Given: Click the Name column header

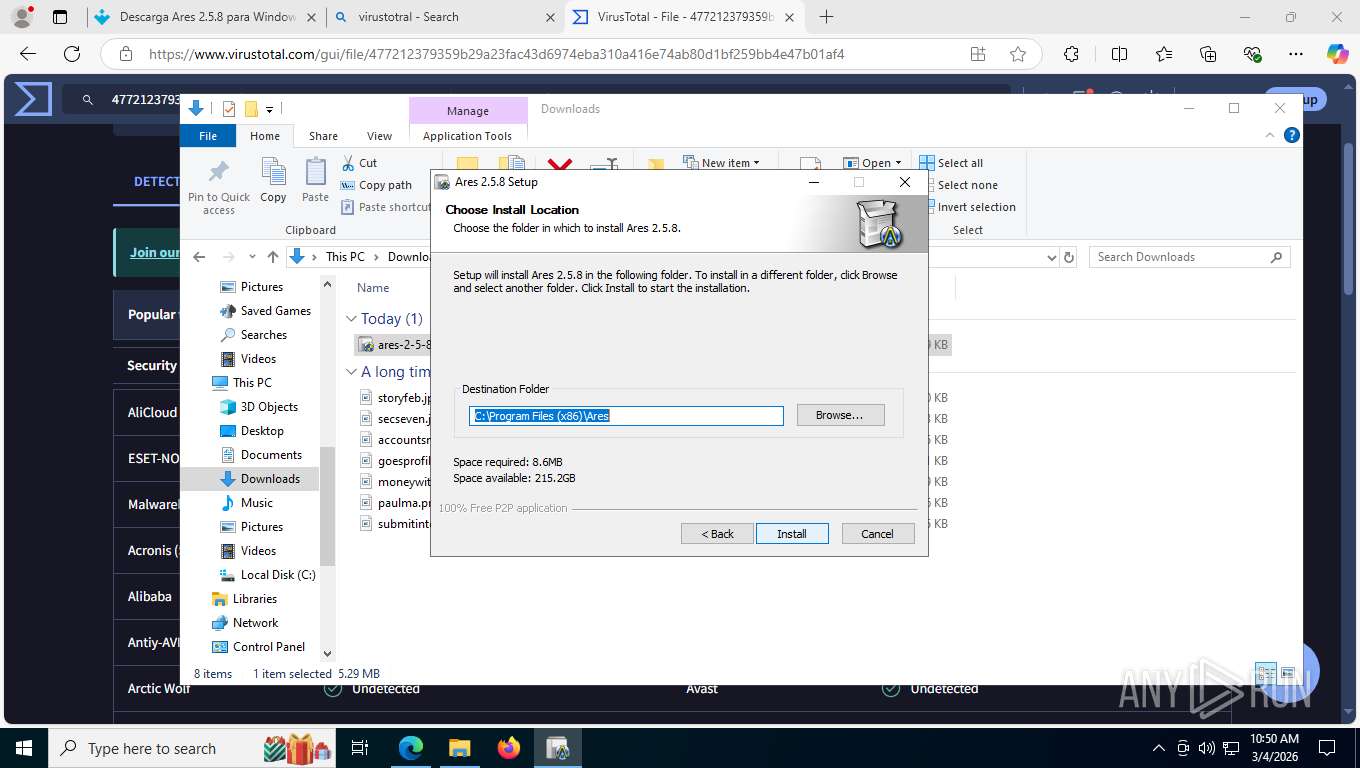Looking at the screenshot, I should pos(373,288).
